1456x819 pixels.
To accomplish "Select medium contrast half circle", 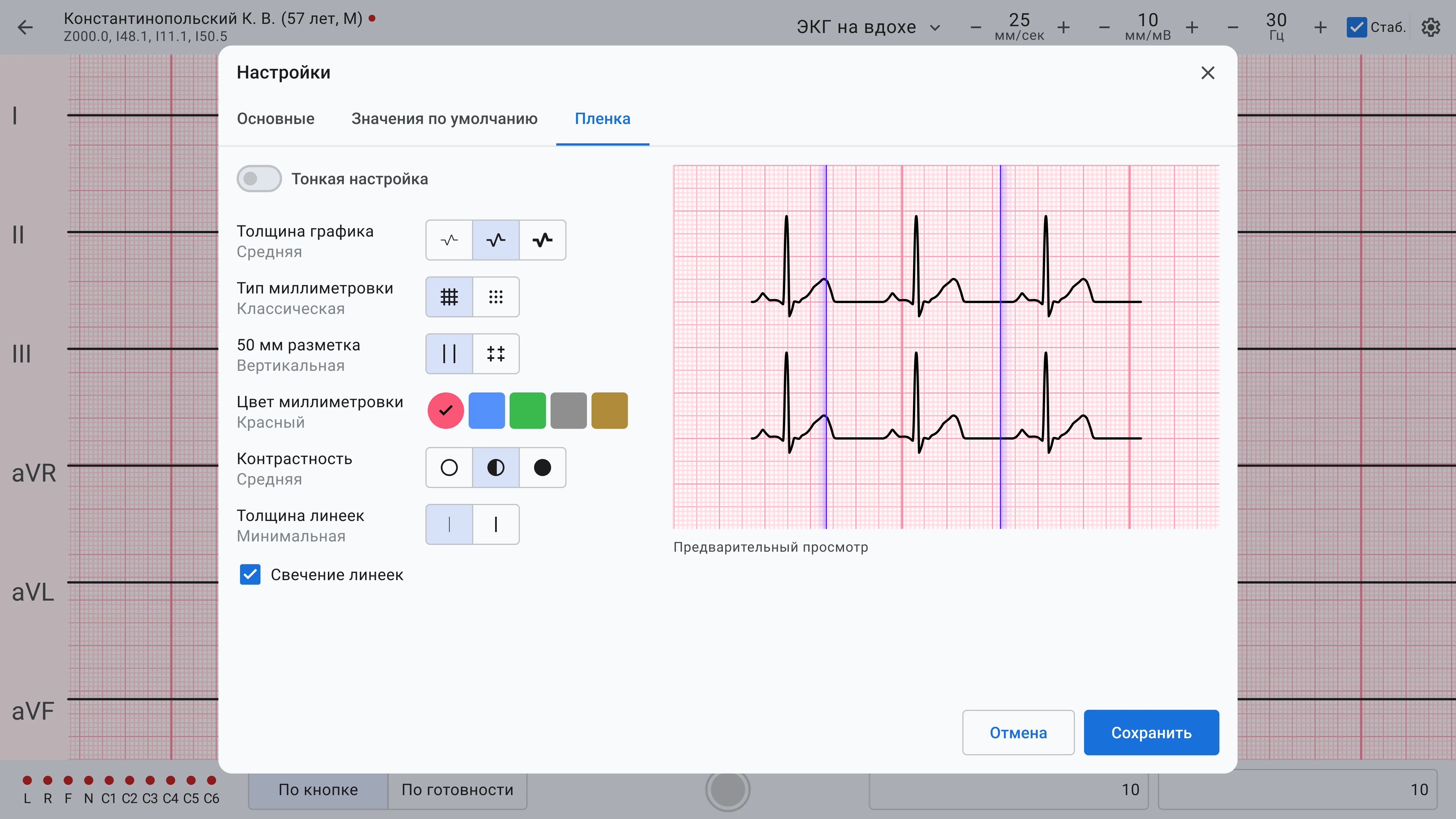I will click(x=496, y=468).
